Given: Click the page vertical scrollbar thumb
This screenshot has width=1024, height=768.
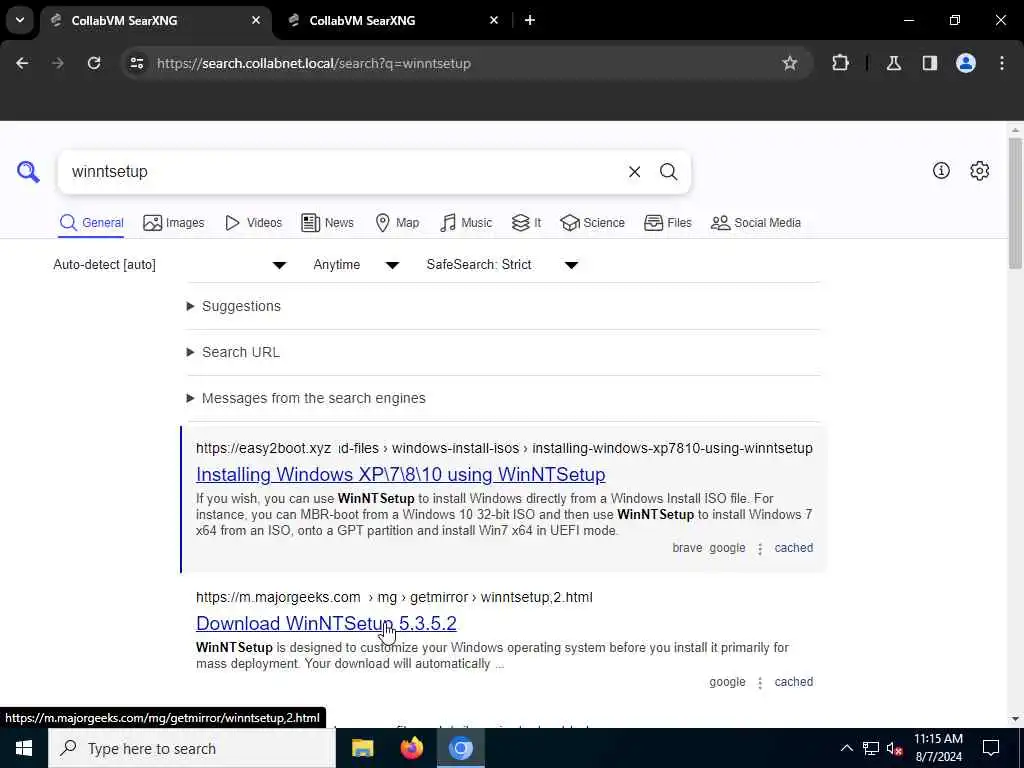Looking at the screenshot, I should tap(1015, 203).
